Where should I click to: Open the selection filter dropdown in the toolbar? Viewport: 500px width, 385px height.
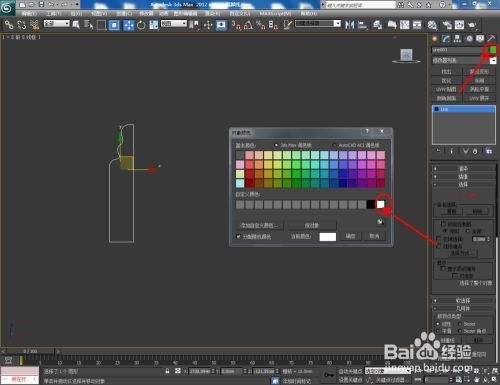tap(57, 24)
